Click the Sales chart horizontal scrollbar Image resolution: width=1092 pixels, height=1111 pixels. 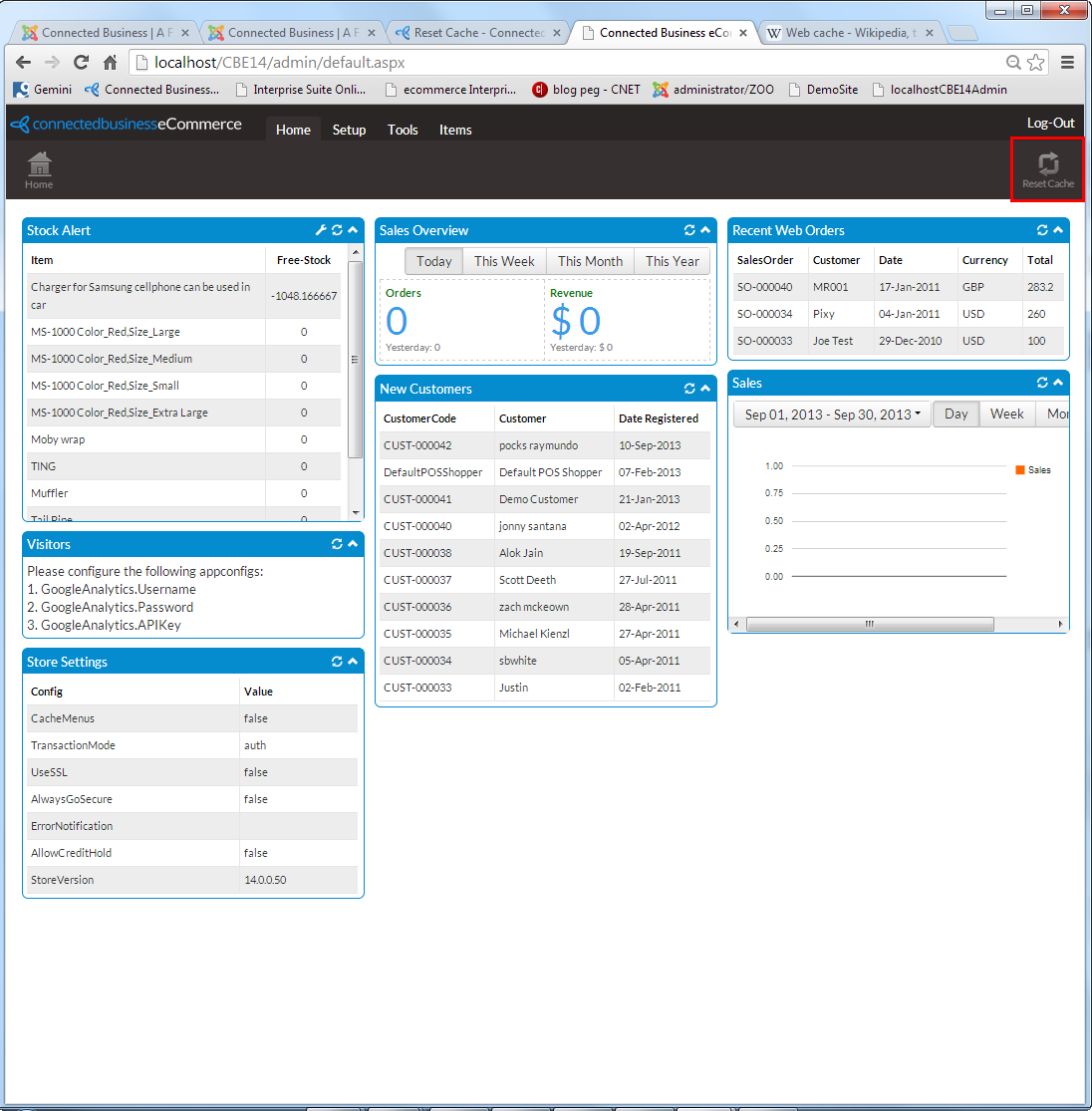coord(869,625)
